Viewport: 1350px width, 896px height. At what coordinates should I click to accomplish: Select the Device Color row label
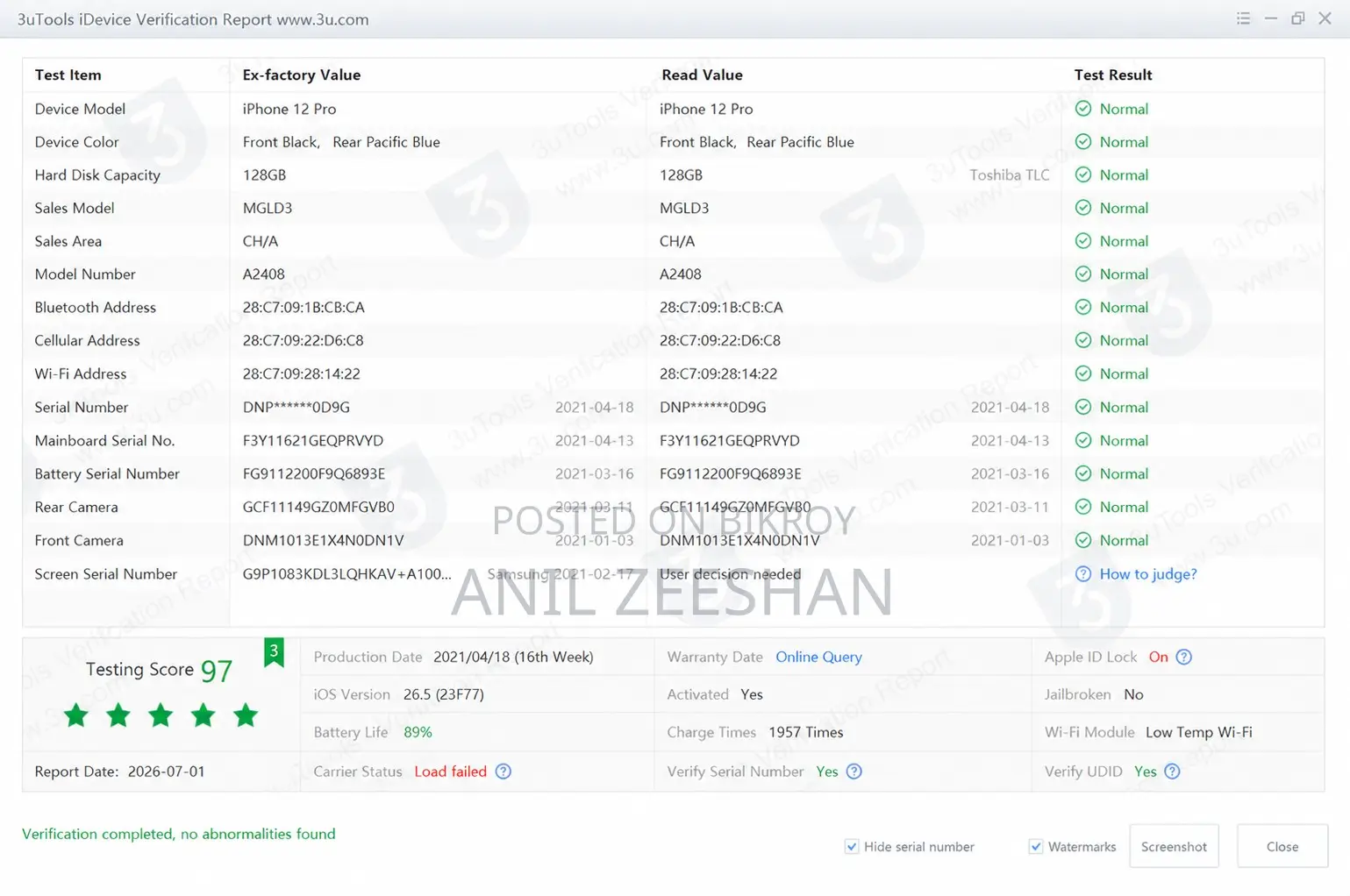point(76,142)
